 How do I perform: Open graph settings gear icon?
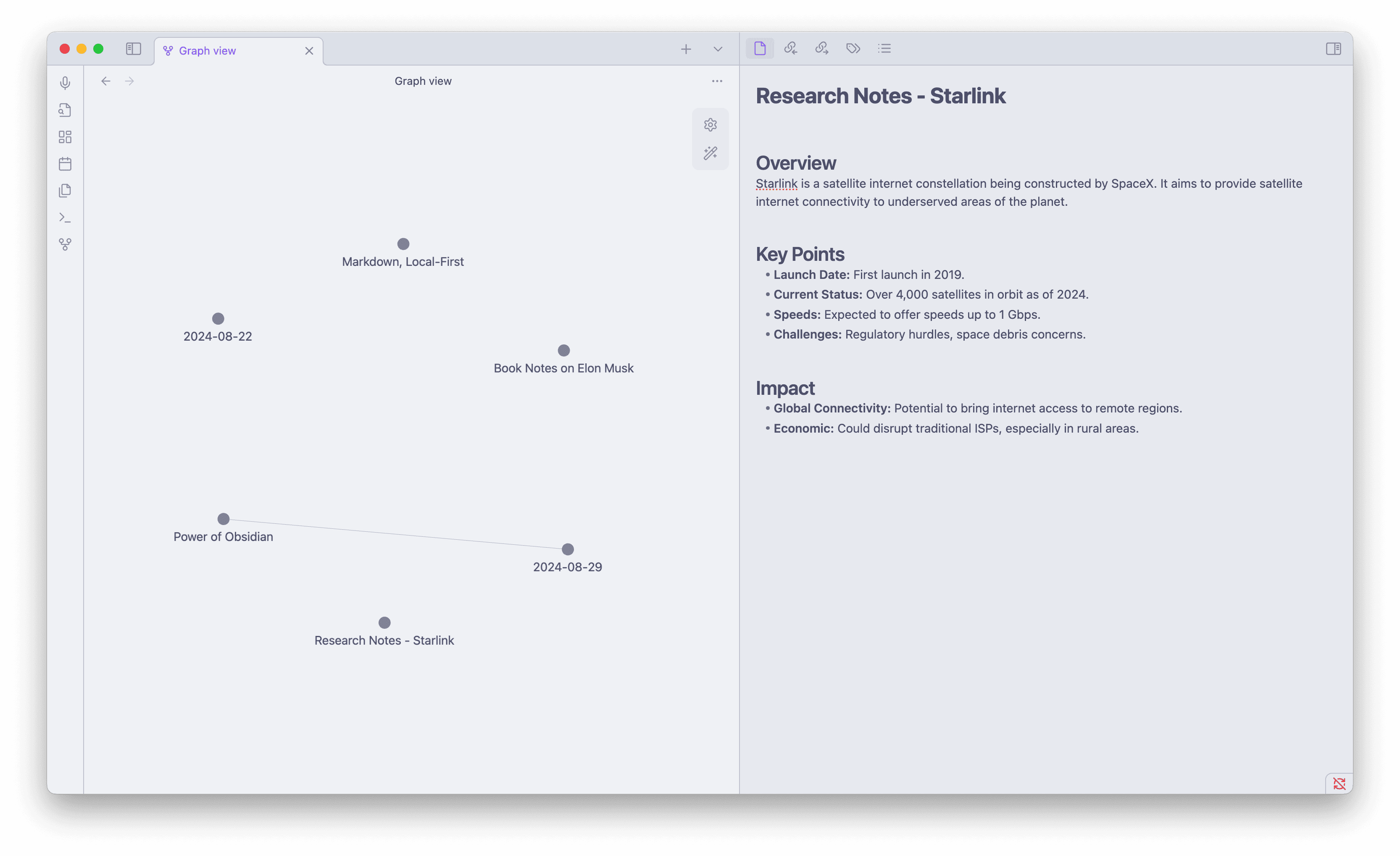pos(710,124)
